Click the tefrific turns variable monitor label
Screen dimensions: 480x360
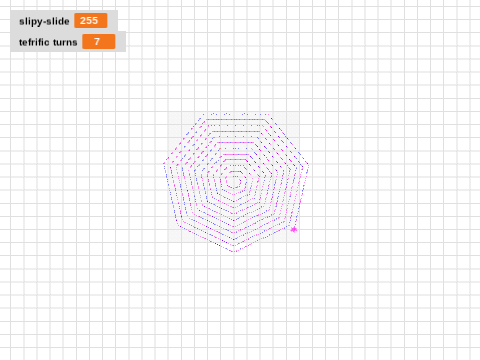(48, 42)
